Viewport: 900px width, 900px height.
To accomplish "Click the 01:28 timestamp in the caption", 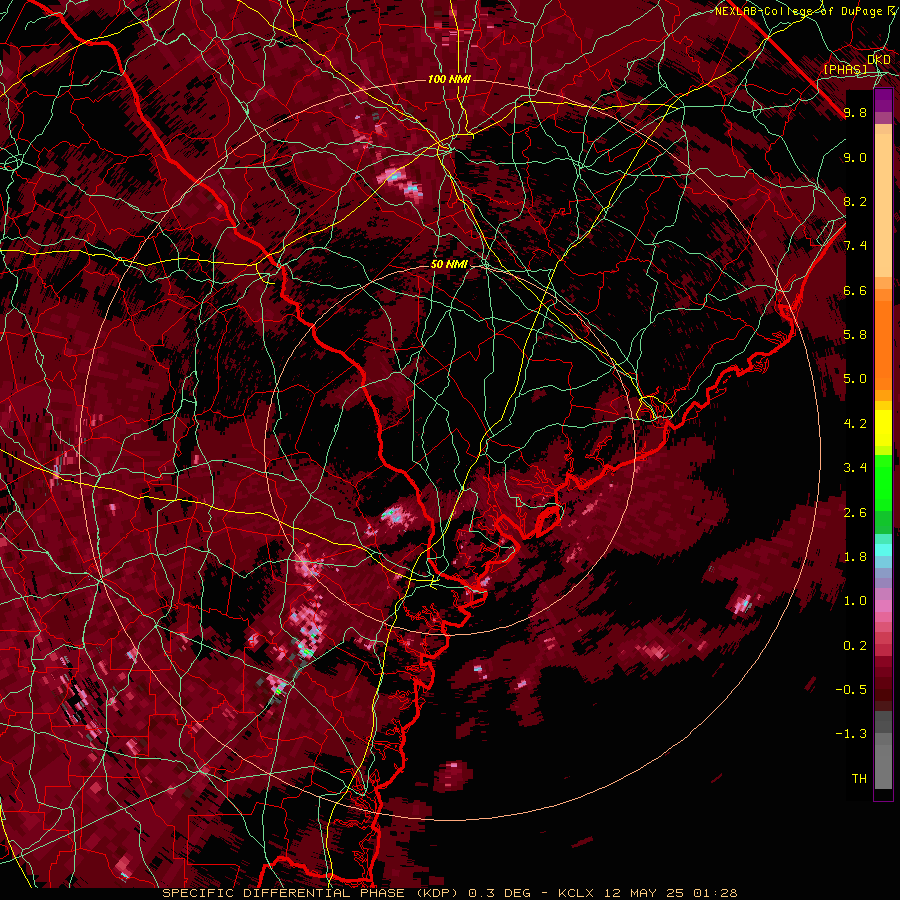I will [x=715, y=893].
